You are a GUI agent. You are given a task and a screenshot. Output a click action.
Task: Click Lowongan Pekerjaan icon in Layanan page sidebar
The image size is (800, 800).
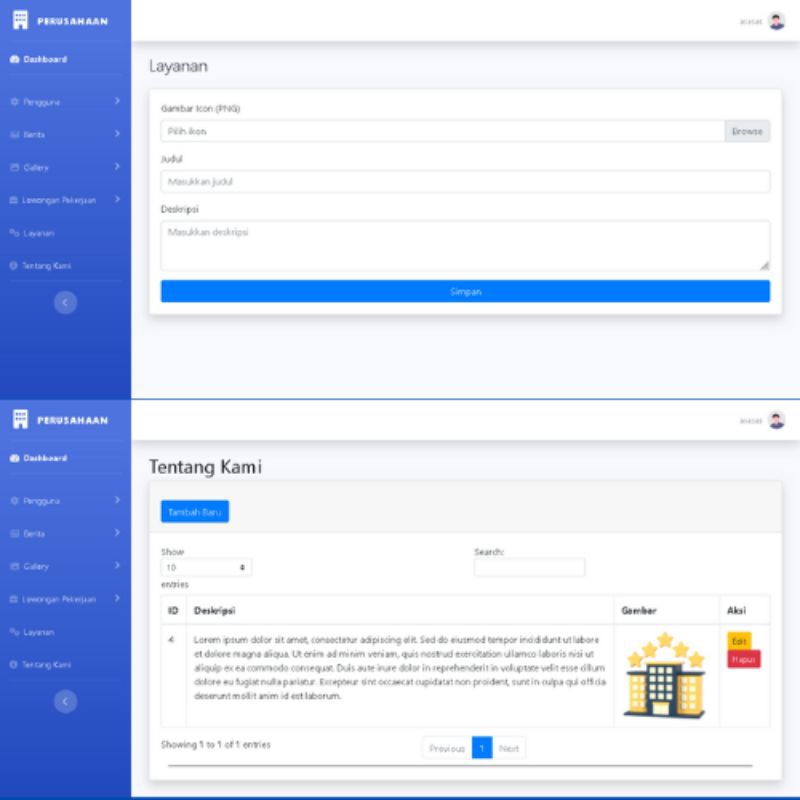tap(14, 200)
